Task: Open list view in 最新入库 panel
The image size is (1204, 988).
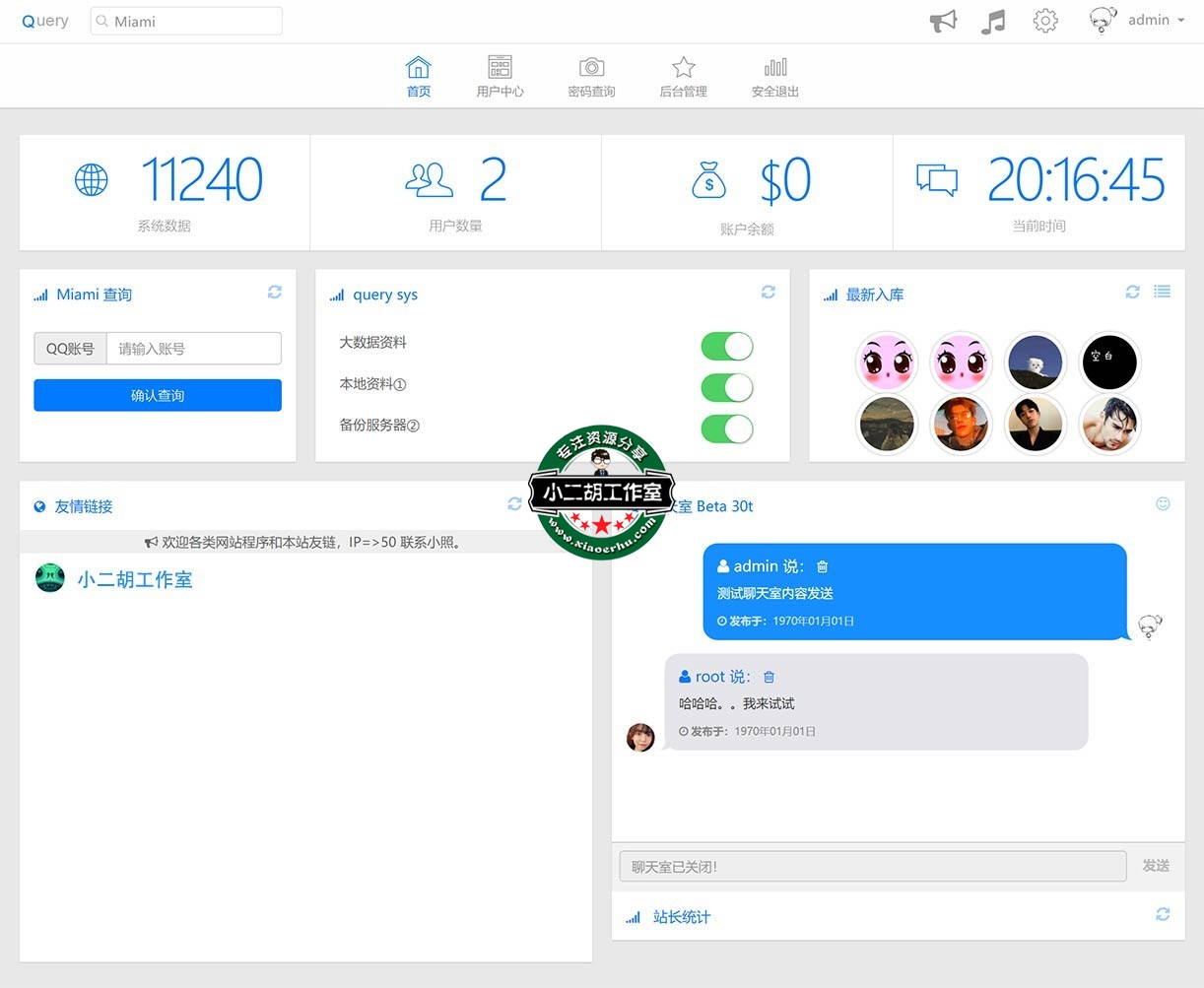Action: click(x=1163, y=293)
